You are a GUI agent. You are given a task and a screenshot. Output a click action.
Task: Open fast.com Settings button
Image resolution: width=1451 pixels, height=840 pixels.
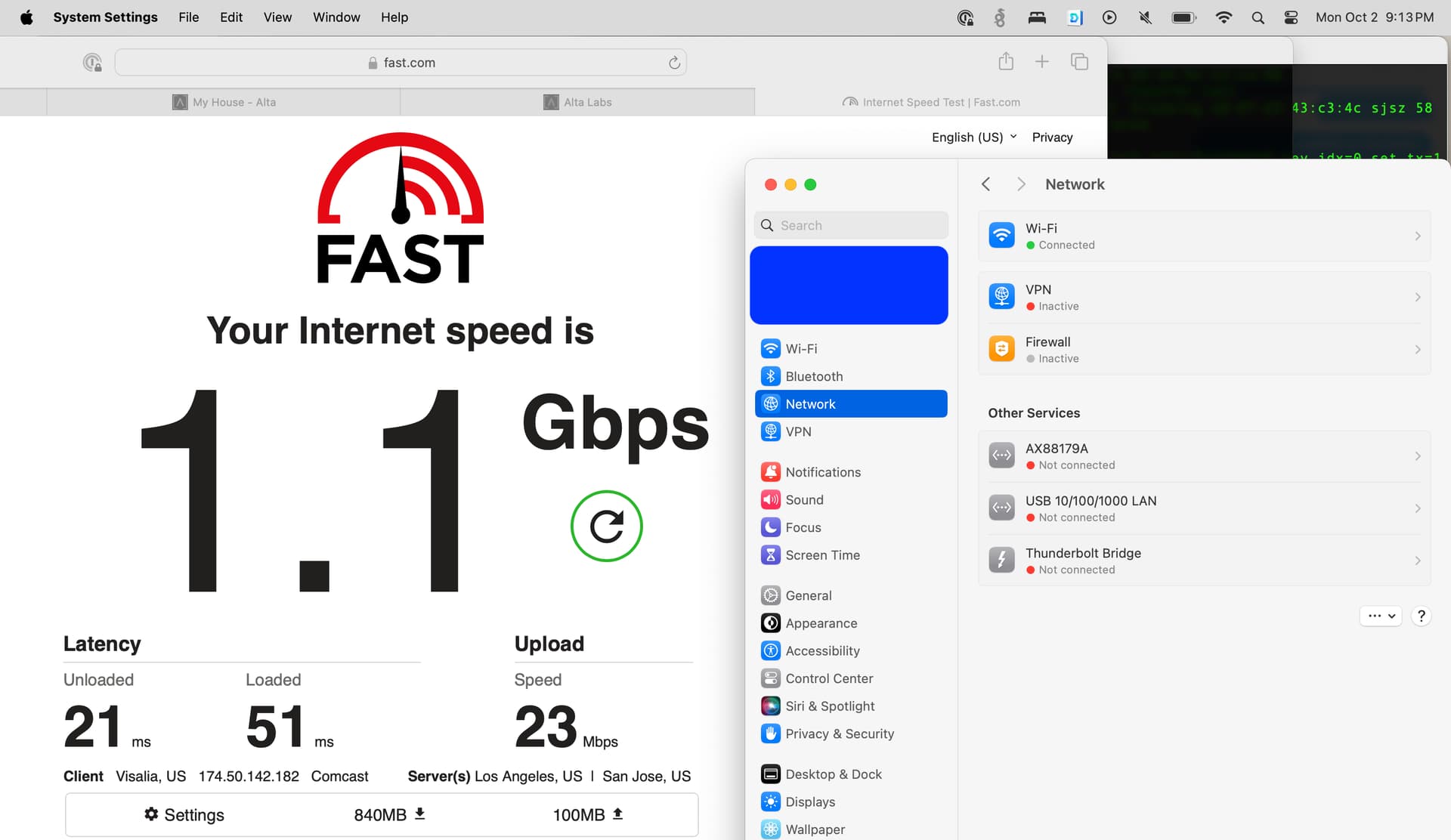184,814
